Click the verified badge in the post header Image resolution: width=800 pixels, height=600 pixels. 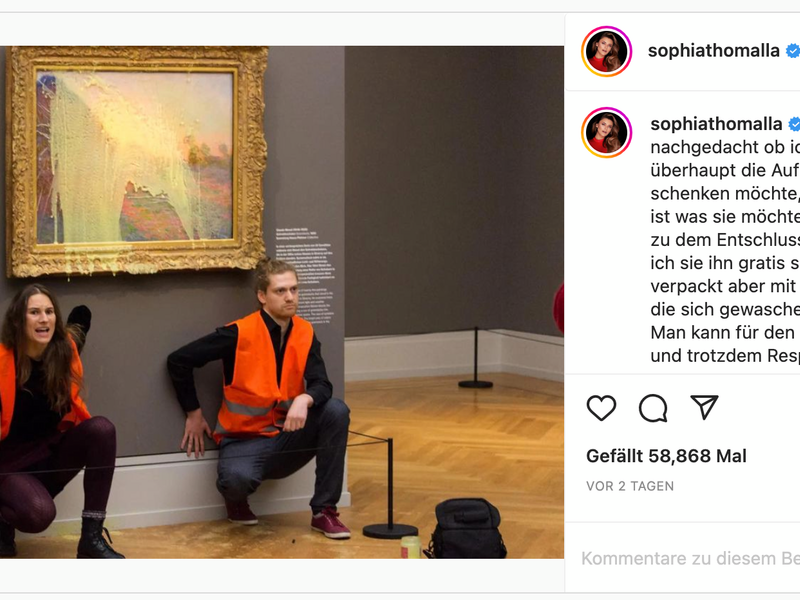pos(793,51)
